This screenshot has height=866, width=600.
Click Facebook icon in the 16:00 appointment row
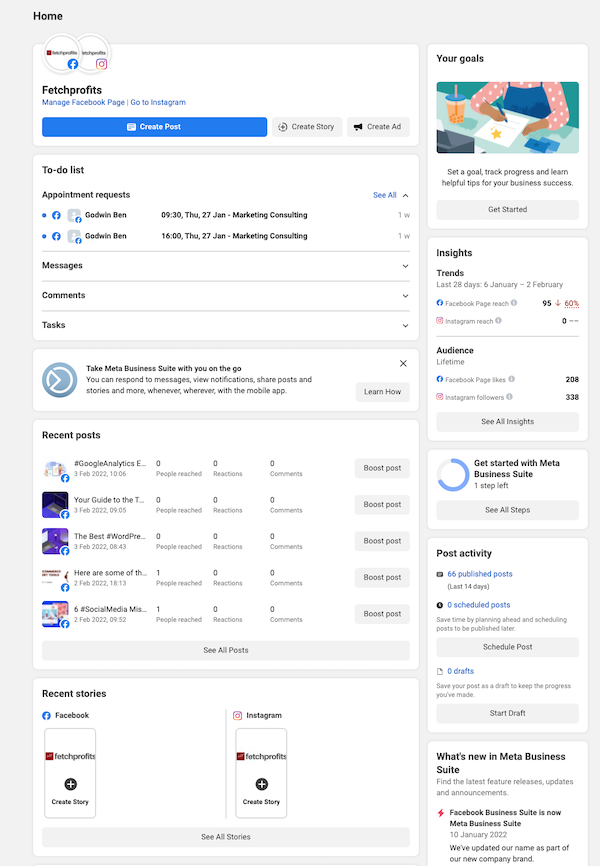[x=56, y=236]
